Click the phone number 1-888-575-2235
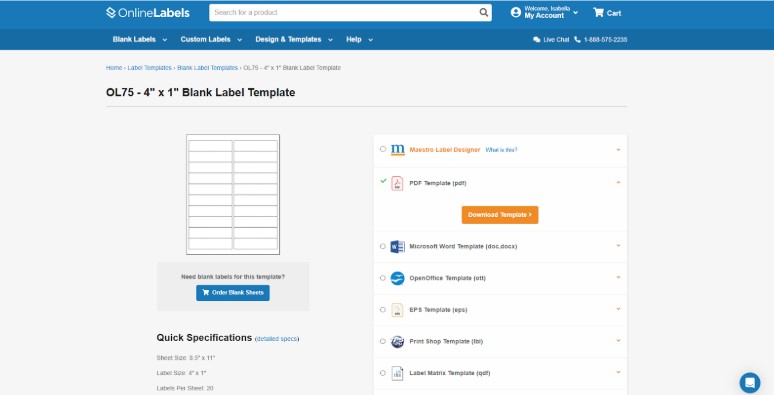This screenshot has width=774, height=395. click(605, 40)
